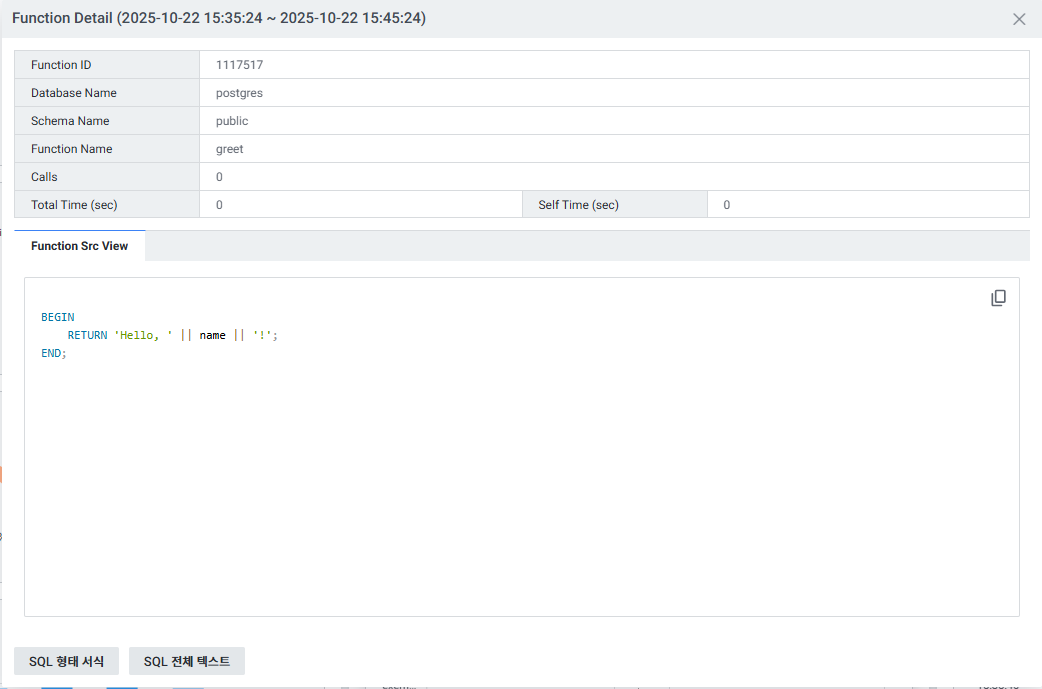The width and height of the screenshot is (1042, 689).
Task: Click the Schema Name value public
Action: 232,121
